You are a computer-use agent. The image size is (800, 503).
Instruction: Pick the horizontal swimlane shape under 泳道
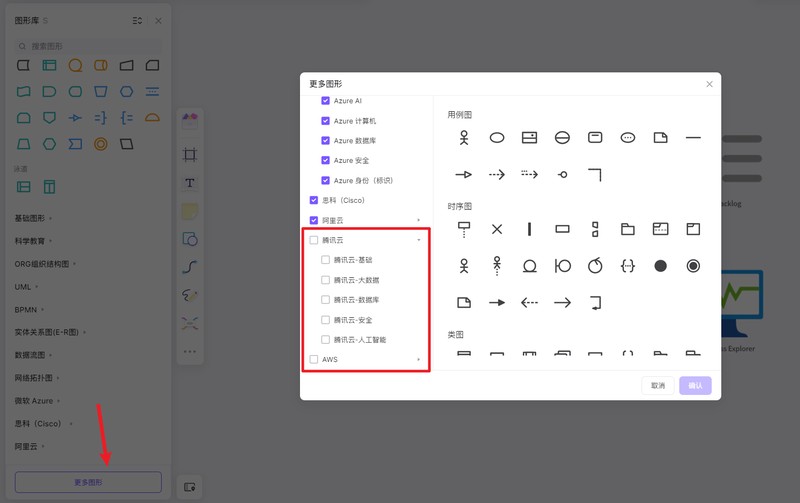click(x=23, y=187)
